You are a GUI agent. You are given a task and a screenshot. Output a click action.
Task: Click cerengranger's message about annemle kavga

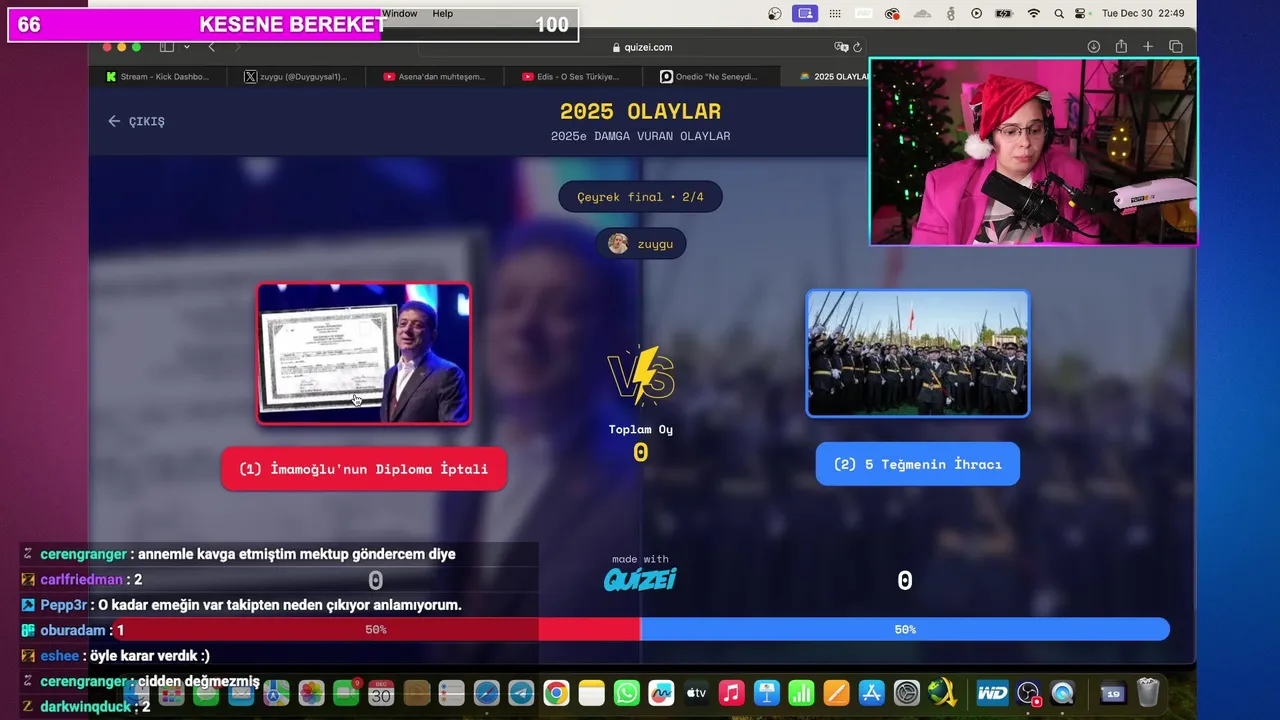(297, 554)
